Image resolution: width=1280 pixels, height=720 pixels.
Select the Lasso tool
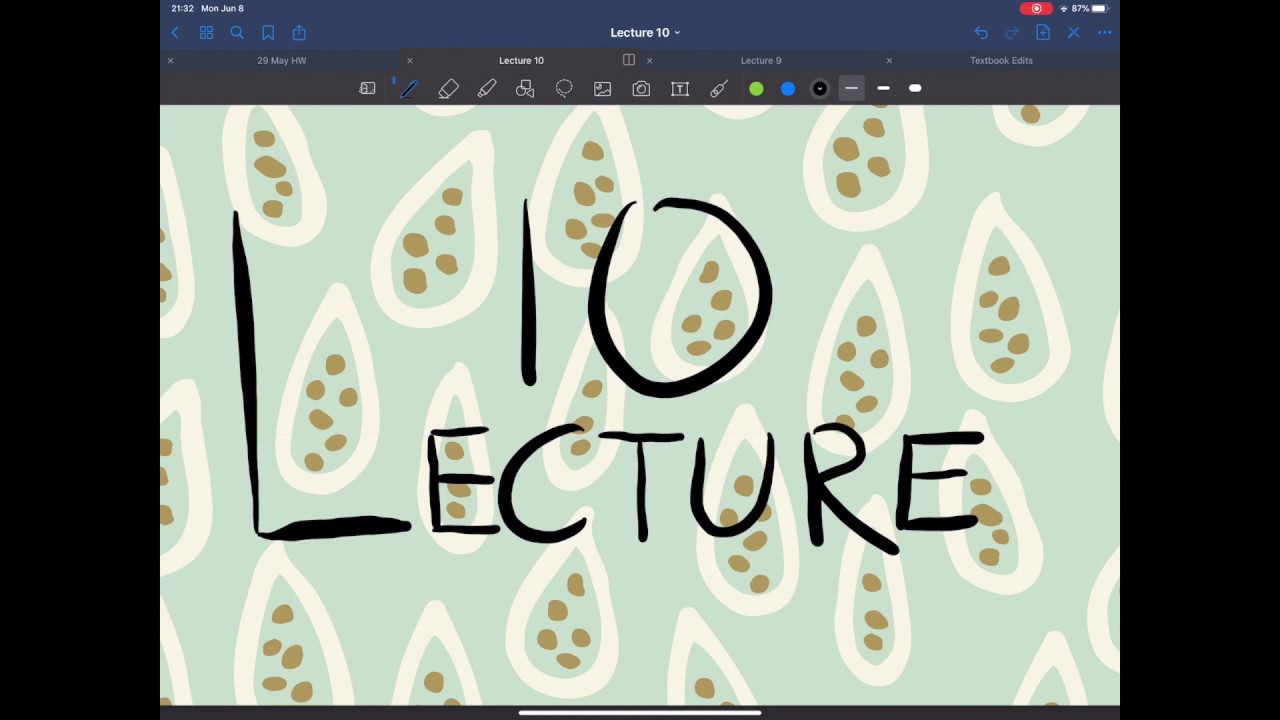tap(564, 89)
